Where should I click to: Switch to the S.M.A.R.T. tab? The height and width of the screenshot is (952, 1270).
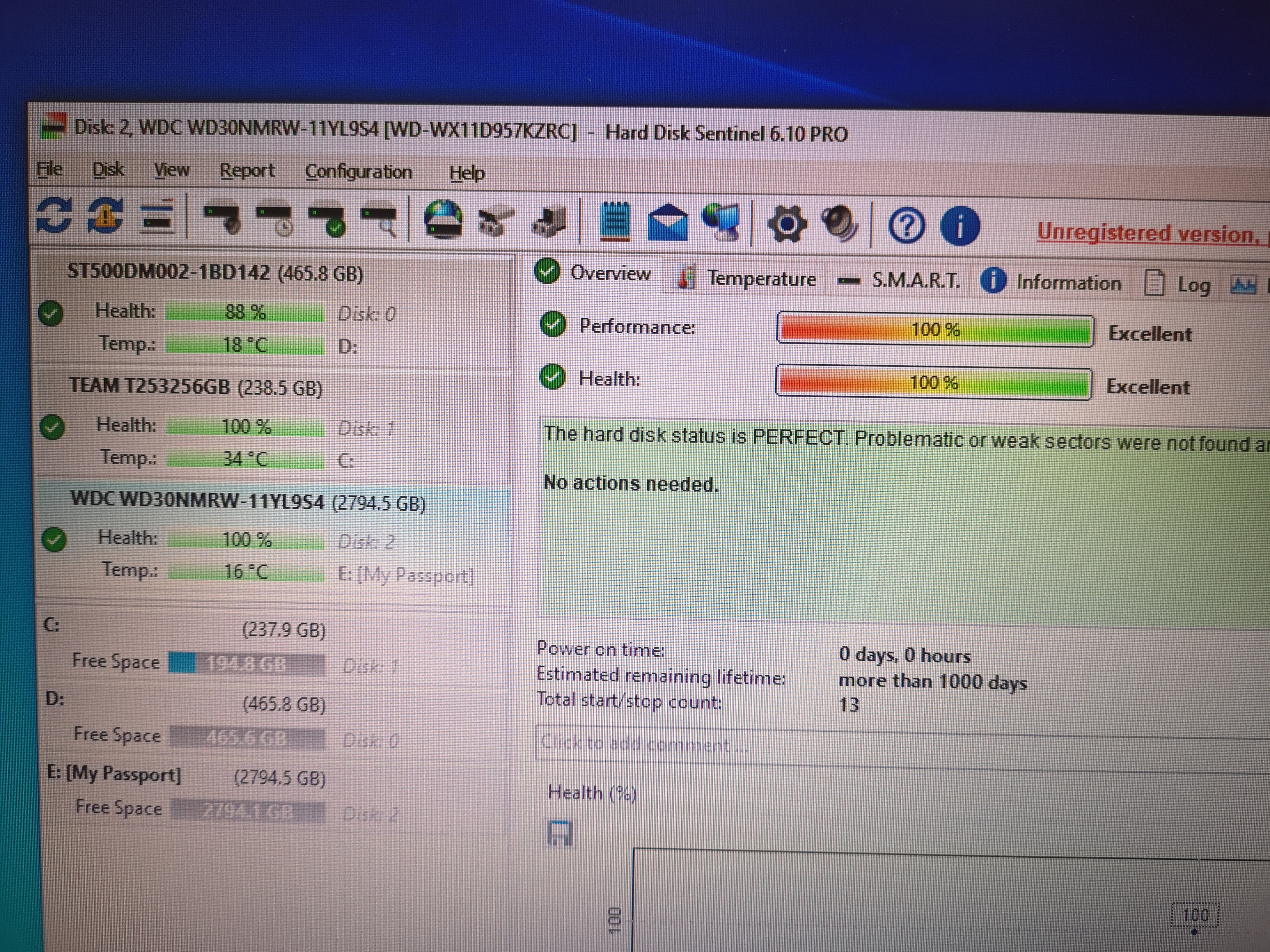[x=899, y=280]
